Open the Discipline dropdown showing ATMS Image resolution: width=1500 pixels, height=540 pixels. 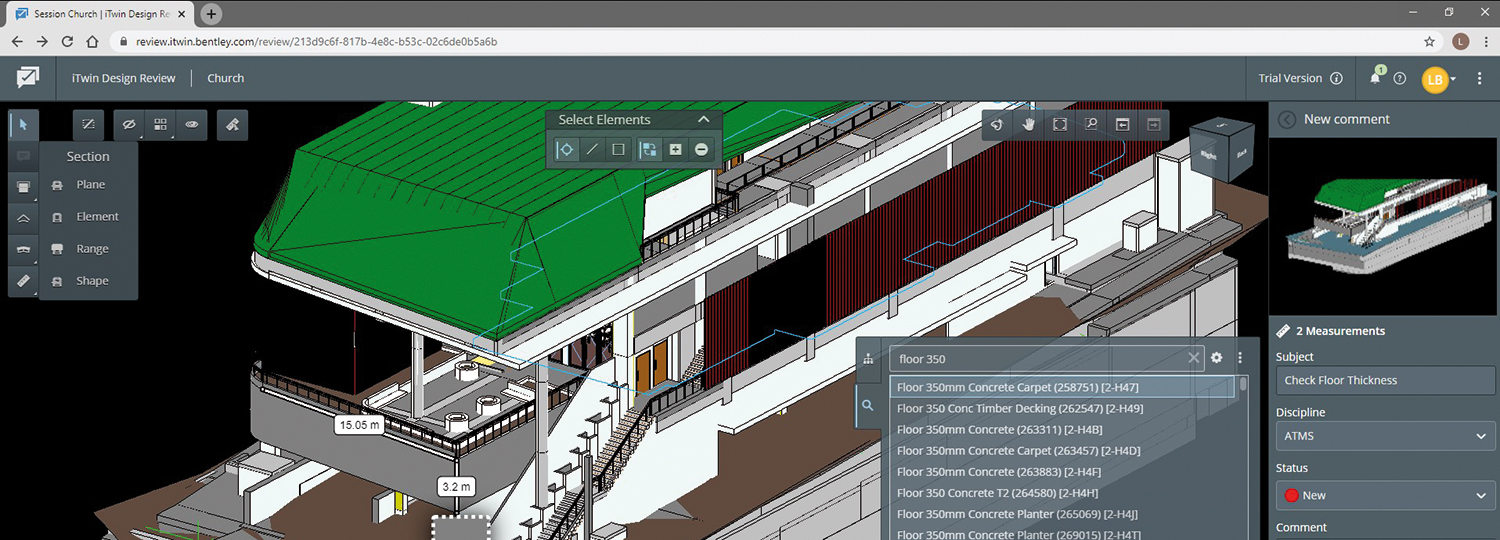coord(1384,436)
